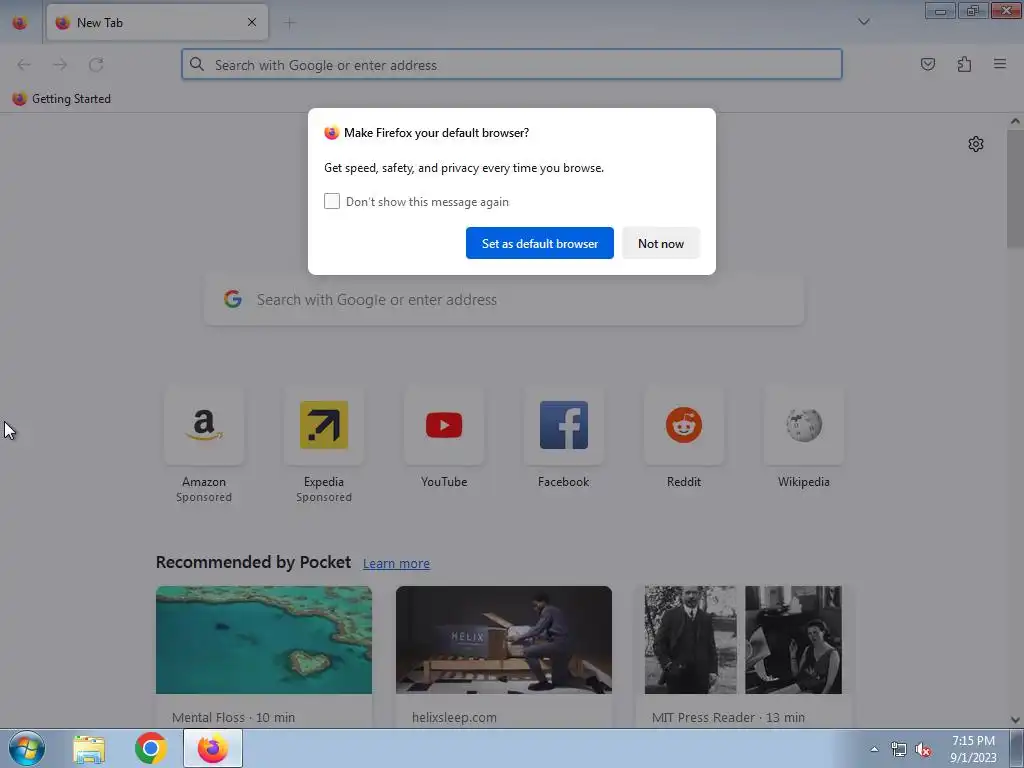Image resolution: width=1024 pixels, height=768 pixels.
Task: Open the Save to Pocket icon
Action: [927, 64]
